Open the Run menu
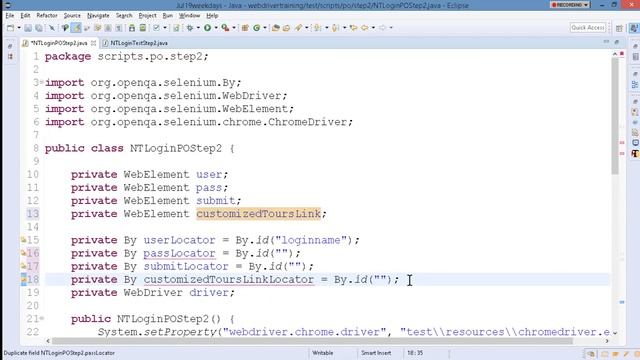Screen dimensions: 640x360 coord(168,16)
